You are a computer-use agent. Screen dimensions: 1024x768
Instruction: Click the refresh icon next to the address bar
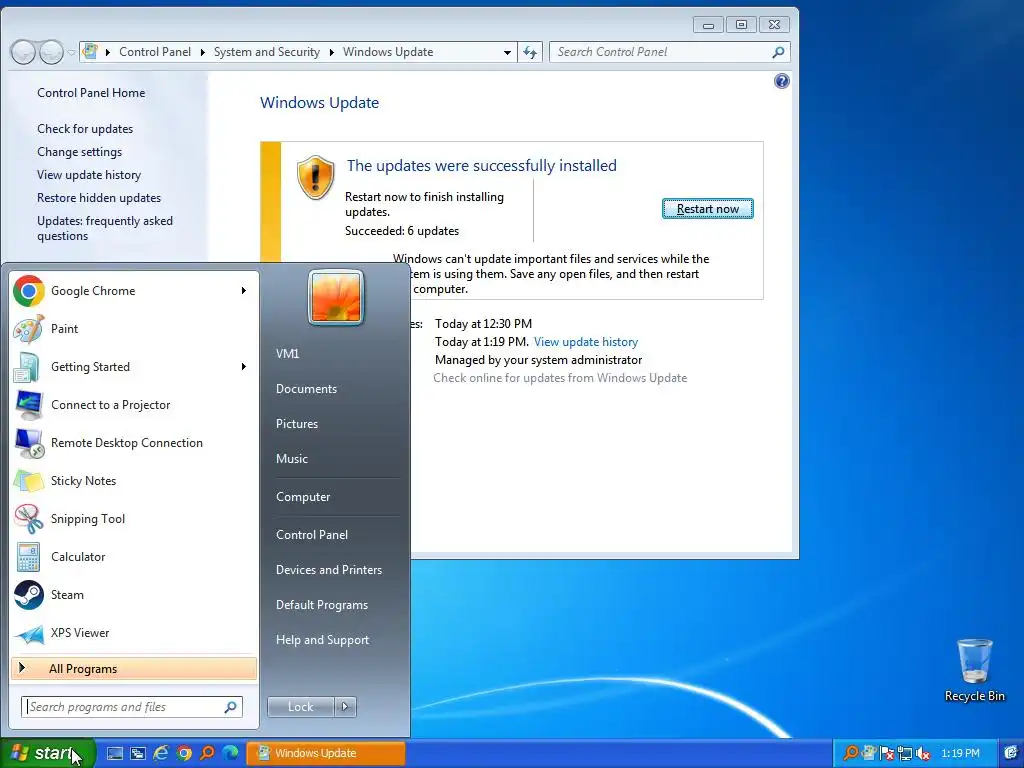pos(530,52)
